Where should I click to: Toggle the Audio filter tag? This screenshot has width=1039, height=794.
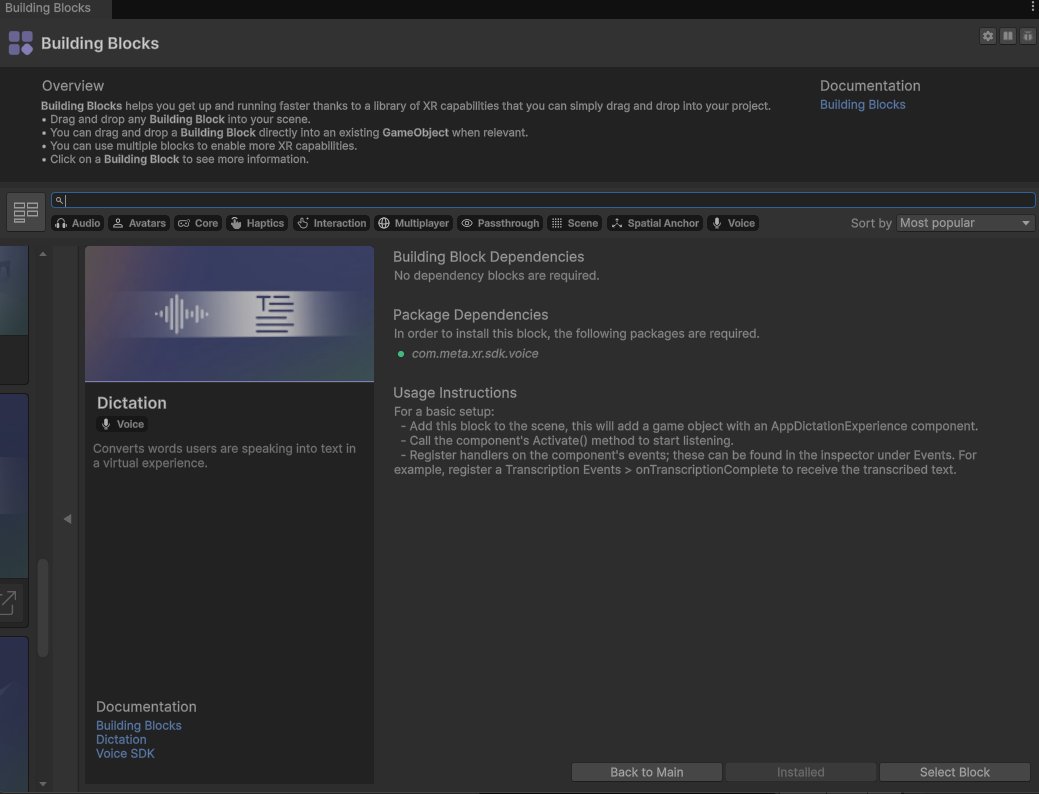(x=78, y=223)
